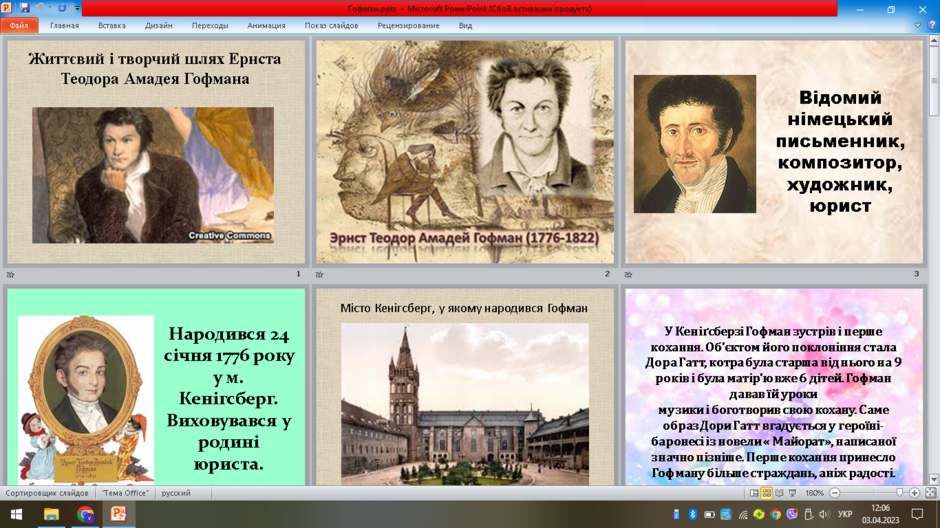The width and height of the screenshot is (940, 528).
Task: Expand the Undo history dropdown arrow
Action: tap(50, 8)
